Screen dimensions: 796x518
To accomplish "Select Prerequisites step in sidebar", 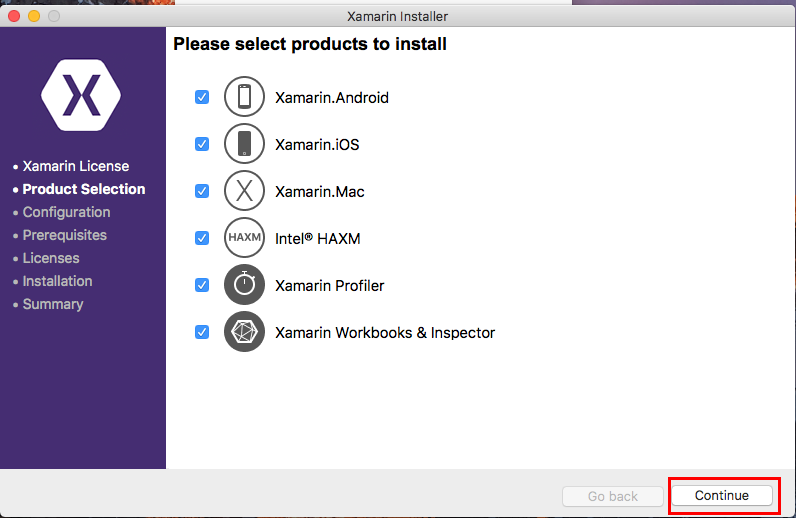I will click(x=64, y=235).
